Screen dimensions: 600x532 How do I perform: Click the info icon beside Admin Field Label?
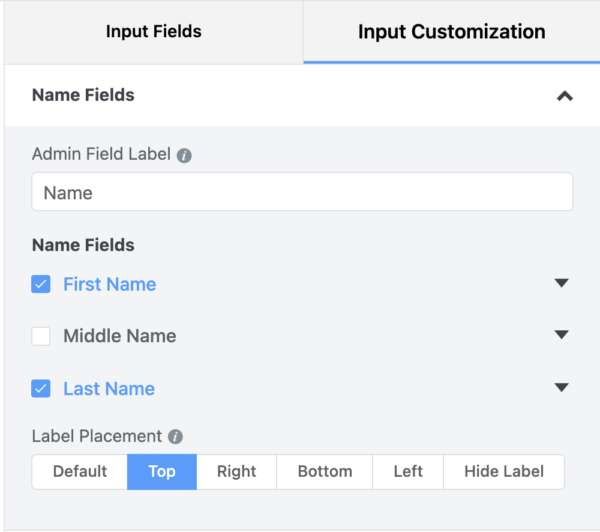[184, 156]
